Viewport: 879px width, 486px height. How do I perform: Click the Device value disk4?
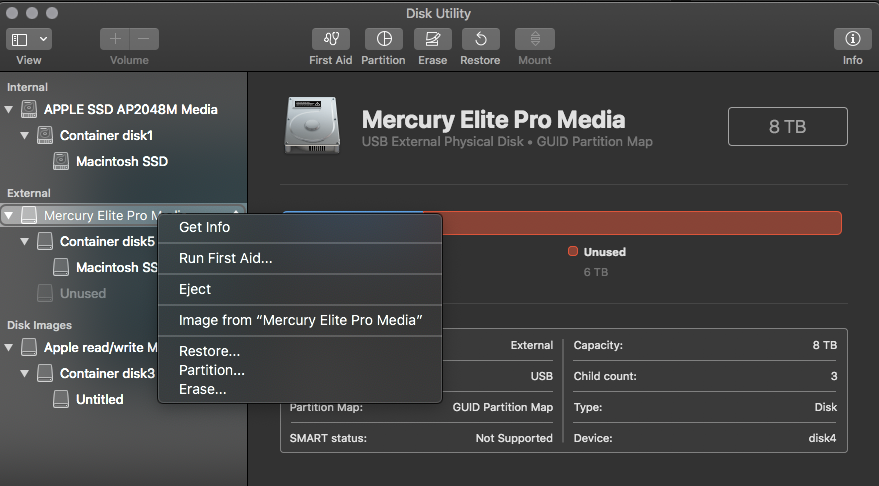coord(822,438)
